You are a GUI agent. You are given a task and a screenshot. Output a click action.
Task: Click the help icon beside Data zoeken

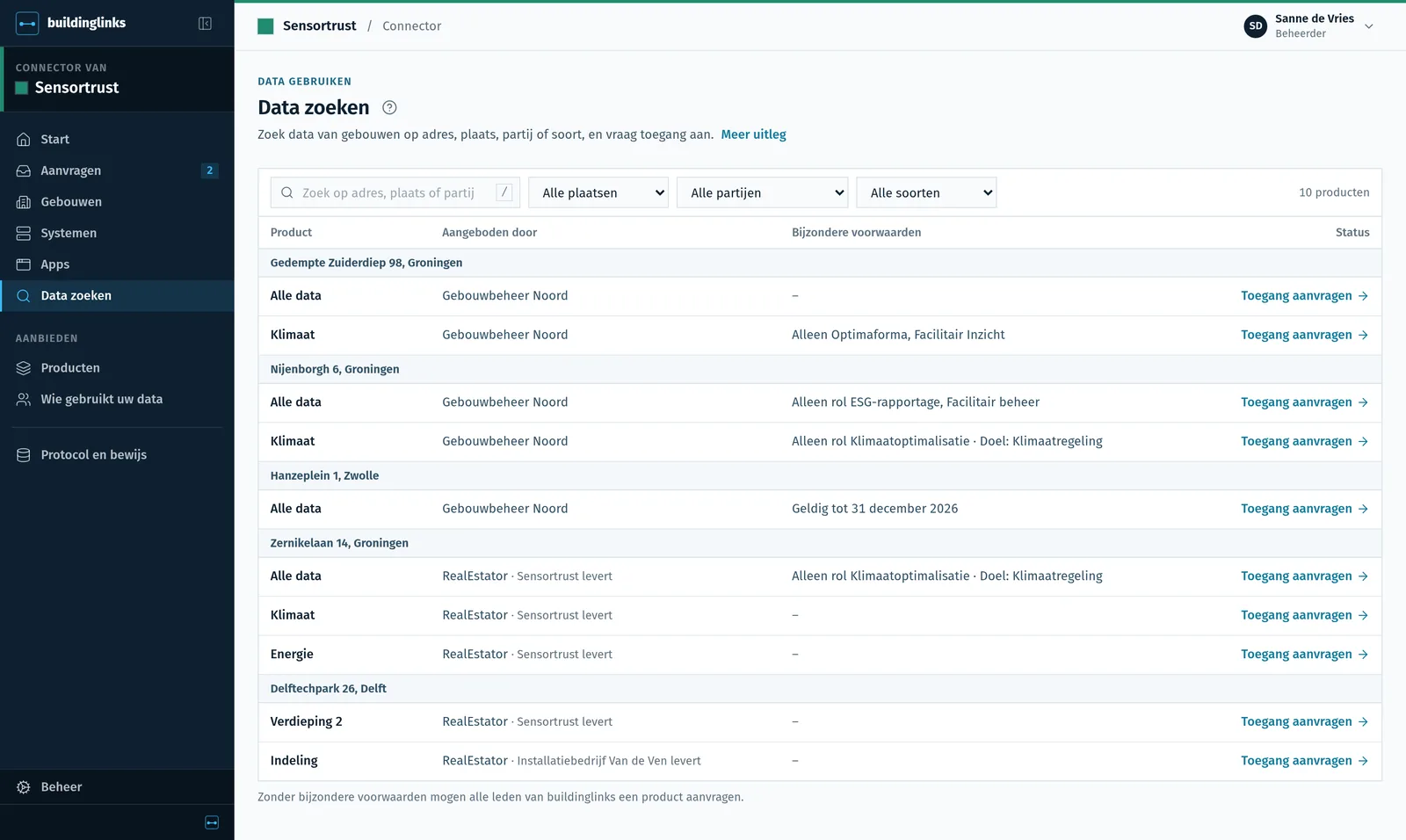pyautogui.click(x=389, y=108)
